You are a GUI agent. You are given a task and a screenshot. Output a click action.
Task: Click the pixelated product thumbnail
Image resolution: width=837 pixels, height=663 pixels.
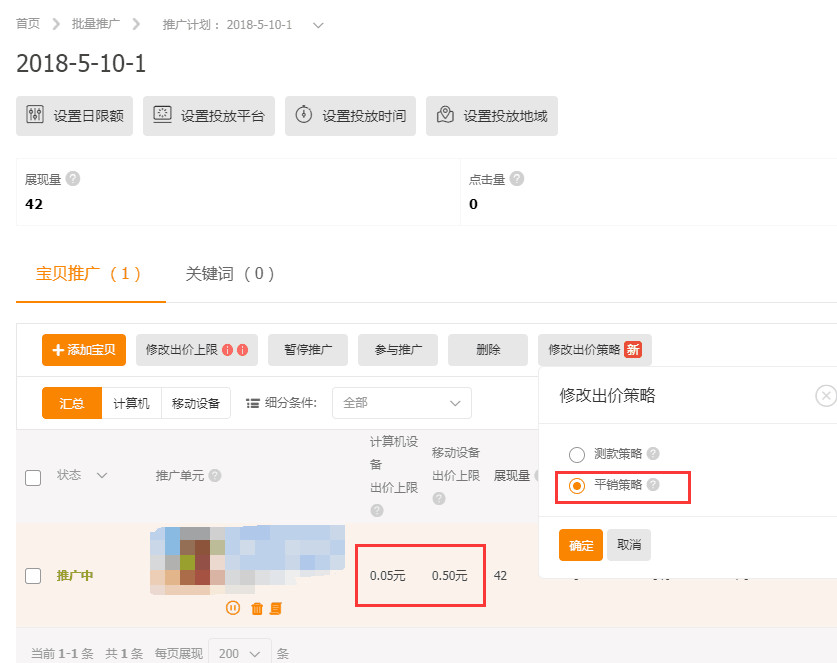tap(248, 560)
